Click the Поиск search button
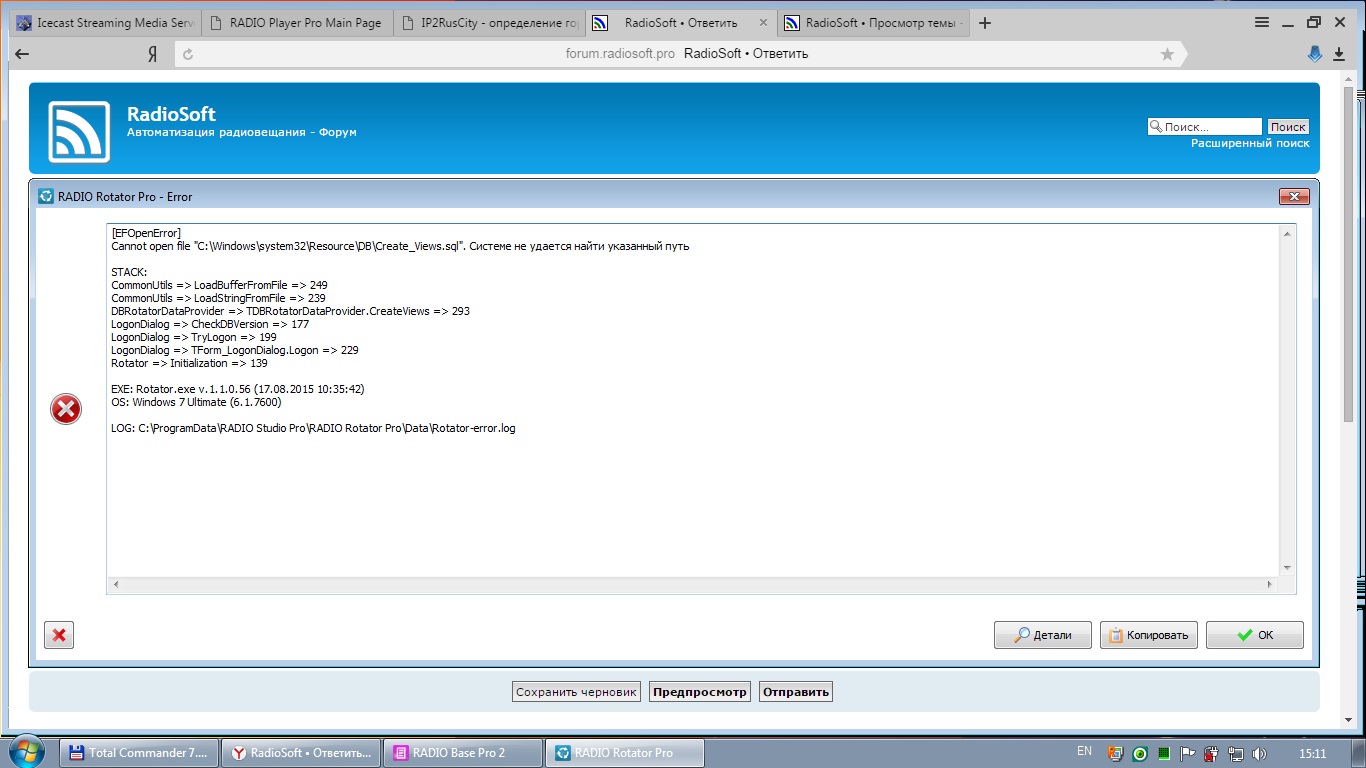The image size is (1366, 768). (1288, 127)
